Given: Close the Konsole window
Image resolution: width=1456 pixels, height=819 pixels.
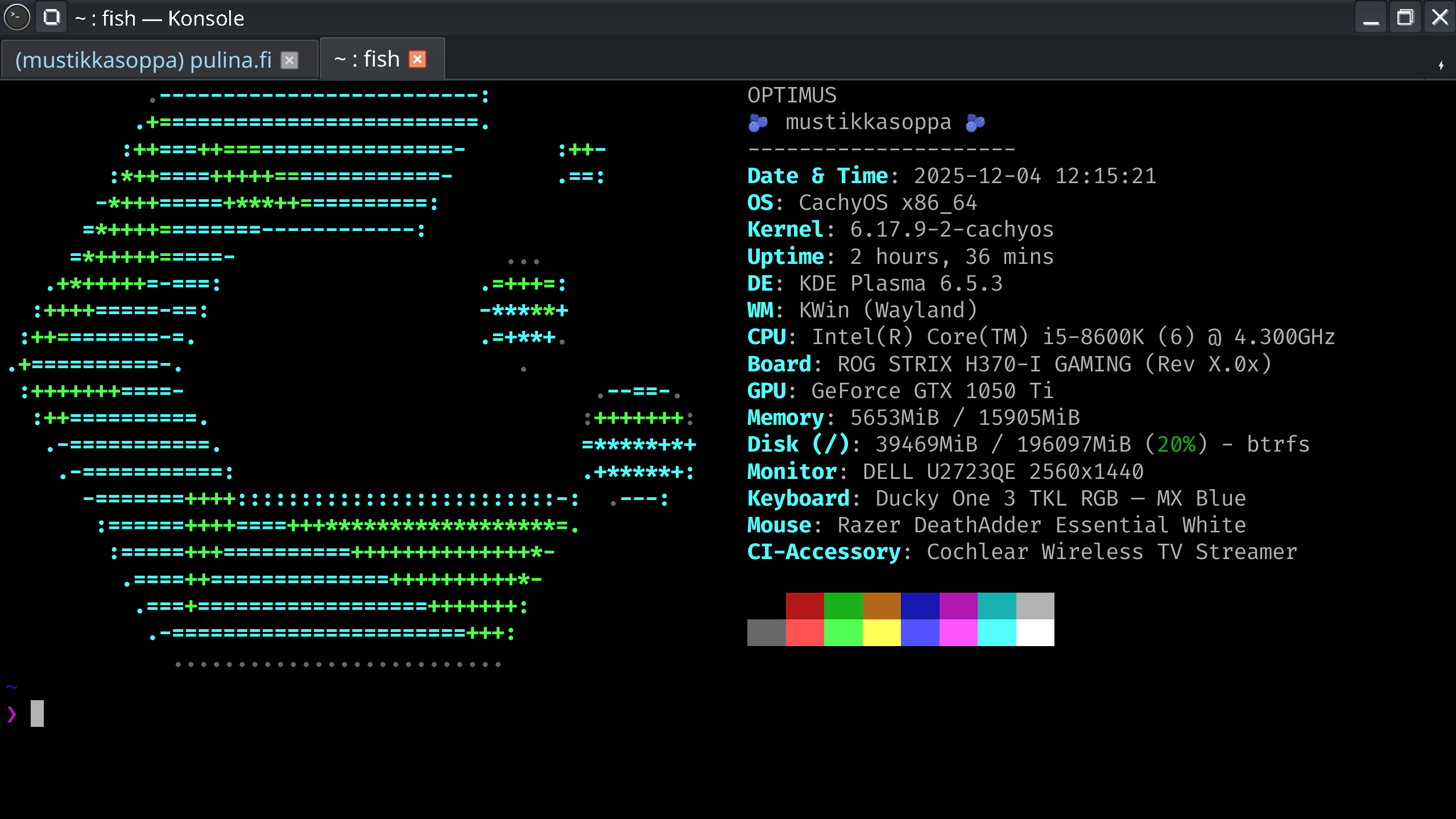Looking at the screenshot, I should coord(1440,18).
